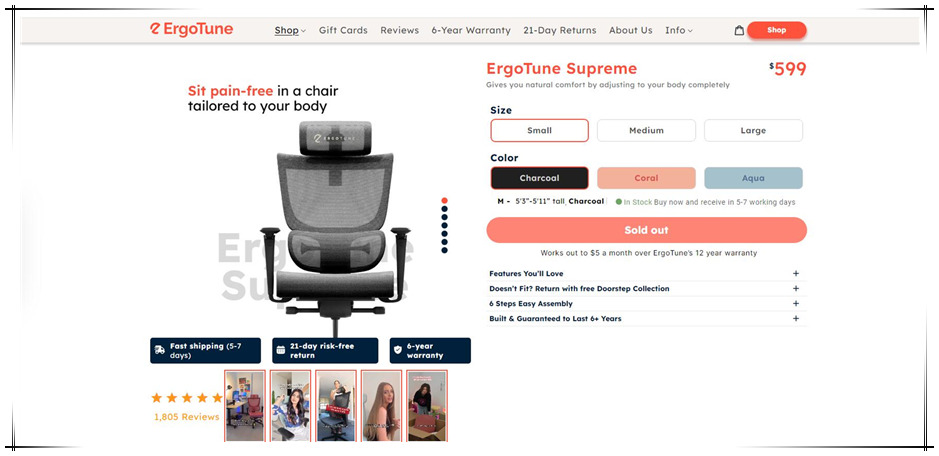Open the 6-Year Warranty nav item
The width and height of the screenshot is (939, 456).
[x=471, y=30]
